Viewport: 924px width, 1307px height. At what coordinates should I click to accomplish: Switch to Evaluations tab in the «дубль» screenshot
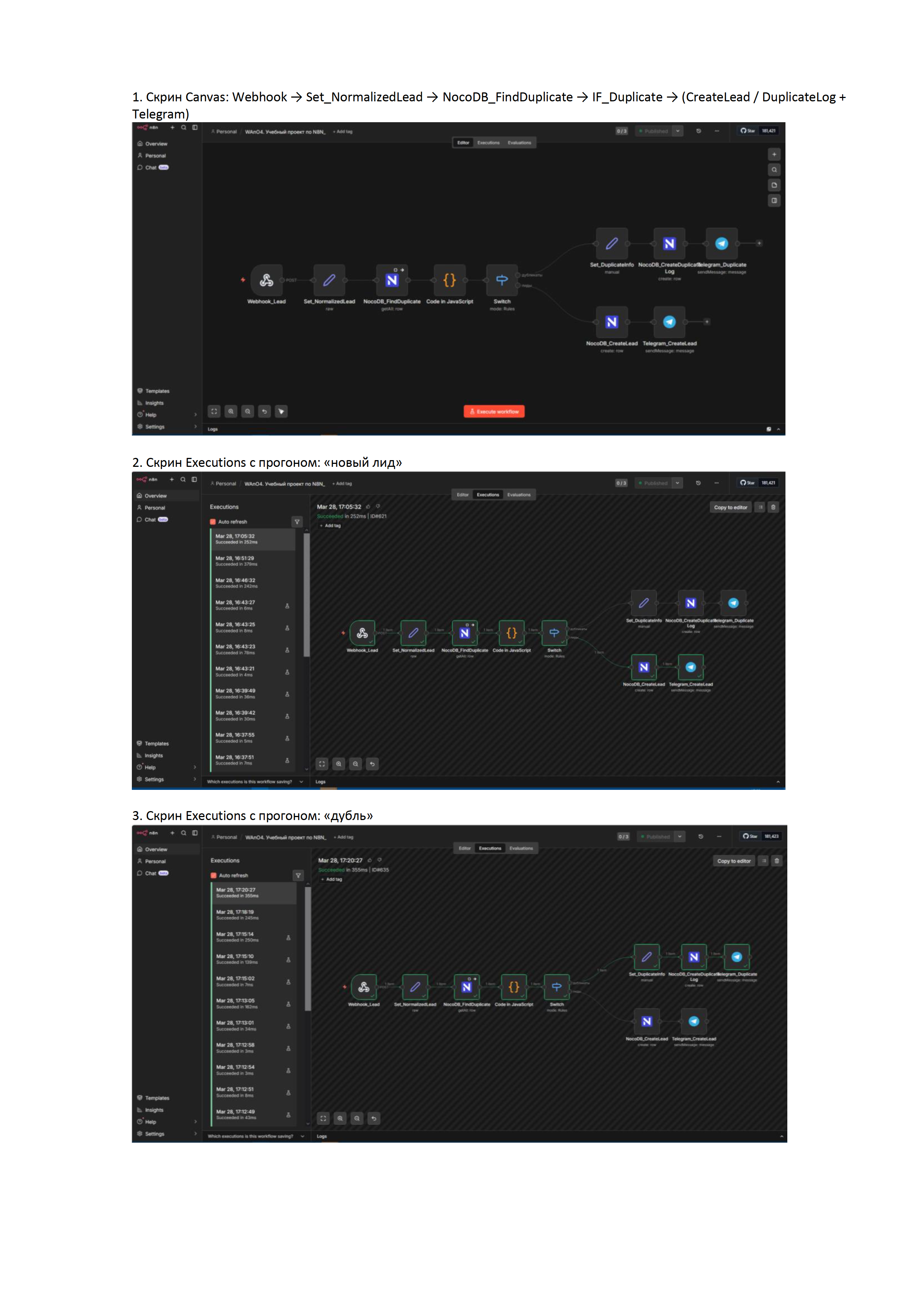pyautogui.click(x=521, y=848)
